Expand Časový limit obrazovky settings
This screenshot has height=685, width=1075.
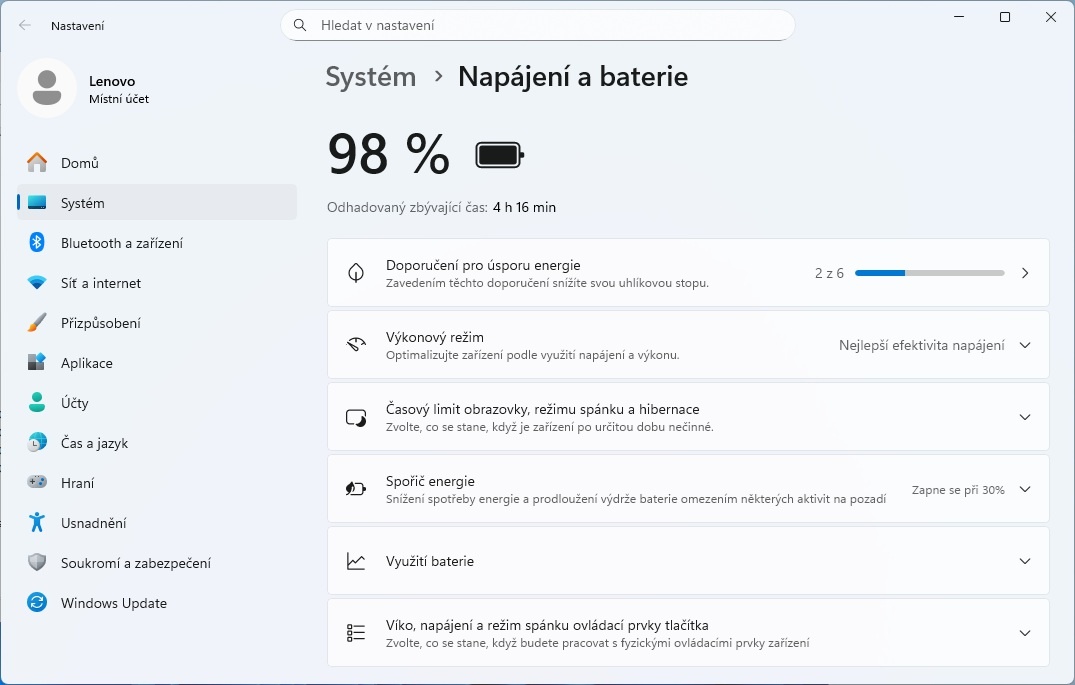click(1024, 417)
